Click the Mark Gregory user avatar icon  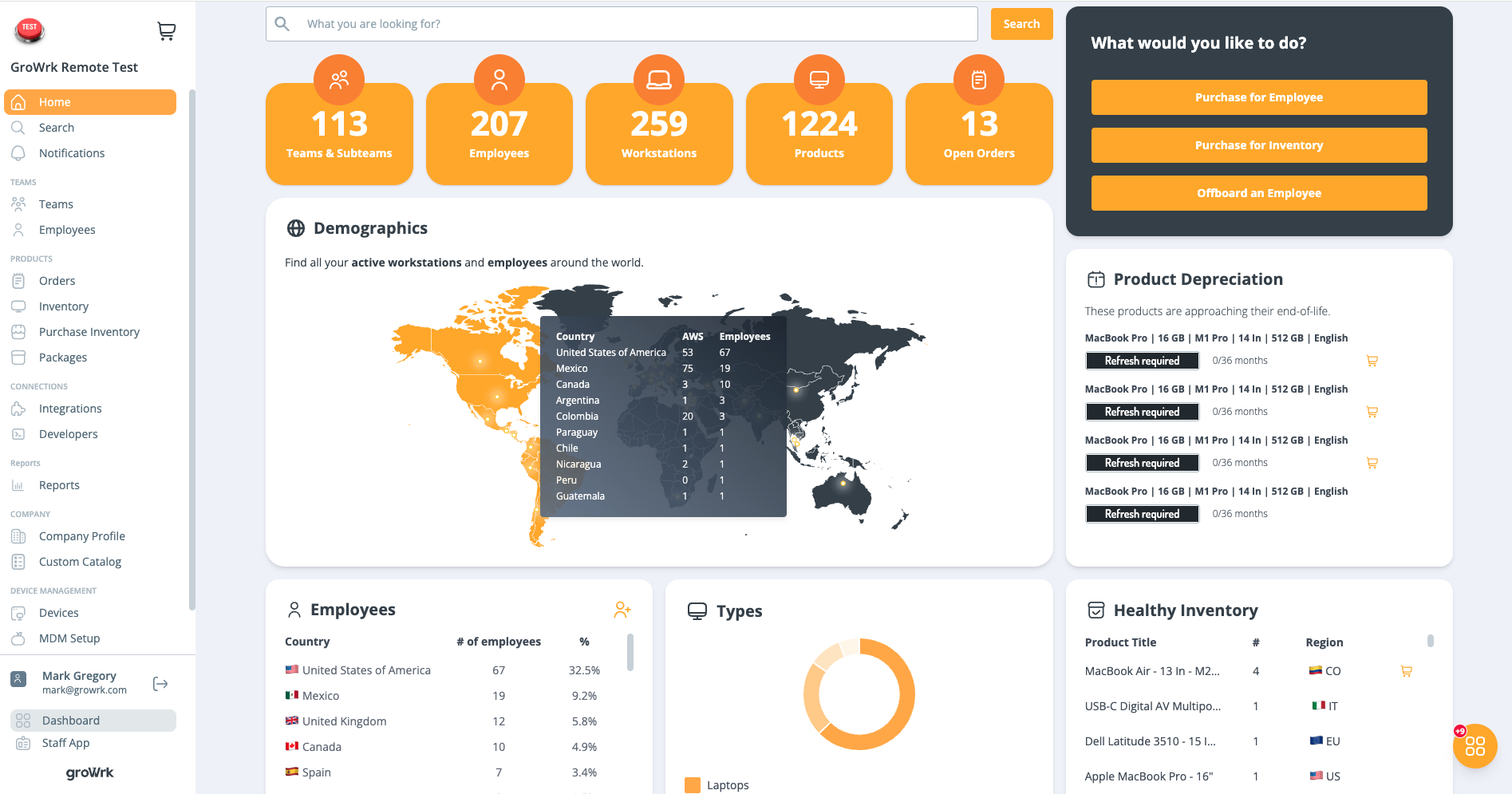18,679
